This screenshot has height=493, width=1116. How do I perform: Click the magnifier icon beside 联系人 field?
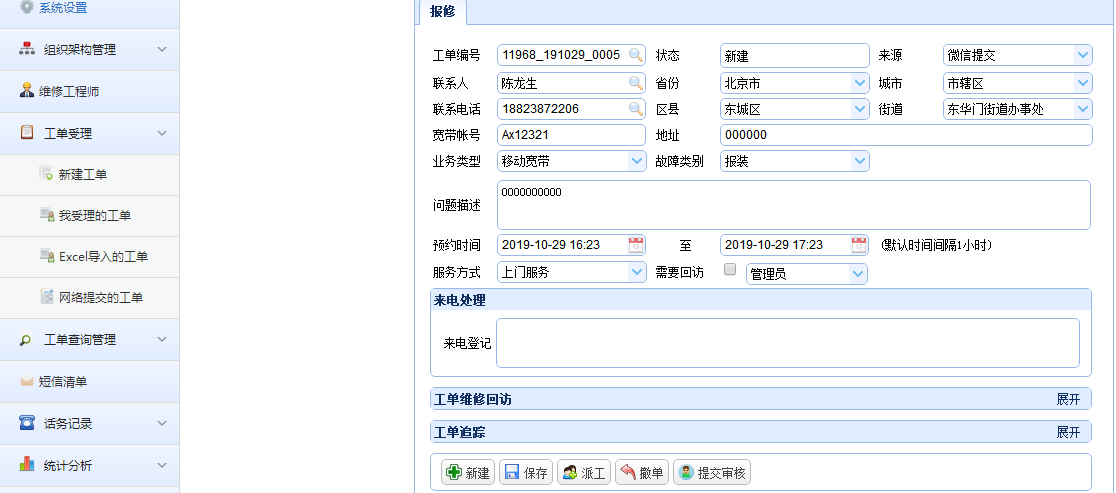pyautogui.click(x=636, y=83)
